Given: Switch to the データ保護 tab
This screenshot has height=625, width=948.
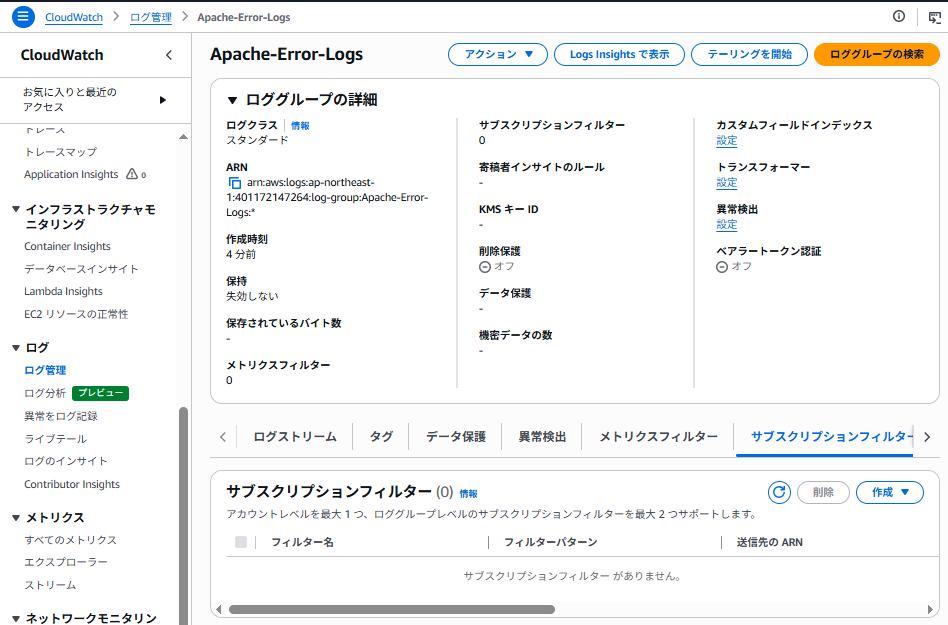Looking at the screenshot, I should pos(455,436).
